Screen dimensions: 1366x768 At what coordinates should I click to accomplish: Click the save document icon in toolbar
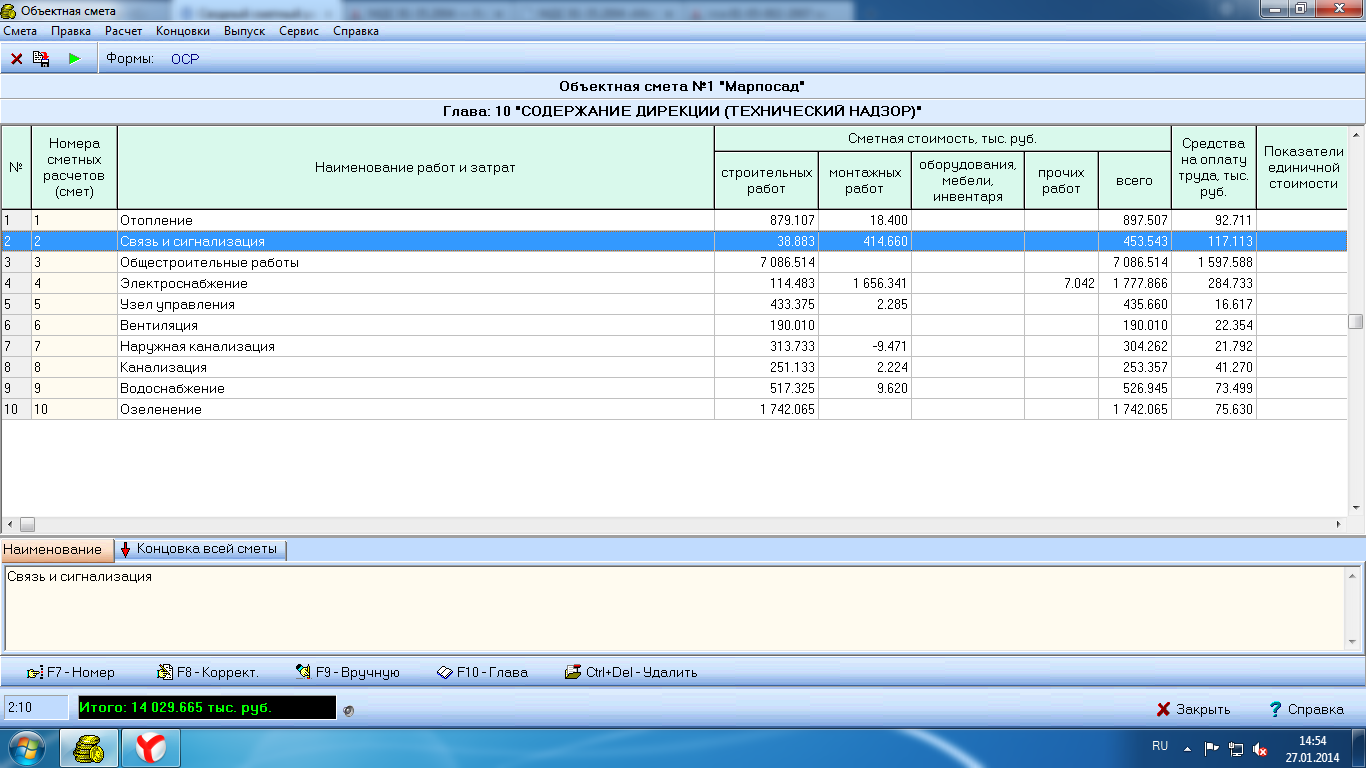[x=42, y=59]
